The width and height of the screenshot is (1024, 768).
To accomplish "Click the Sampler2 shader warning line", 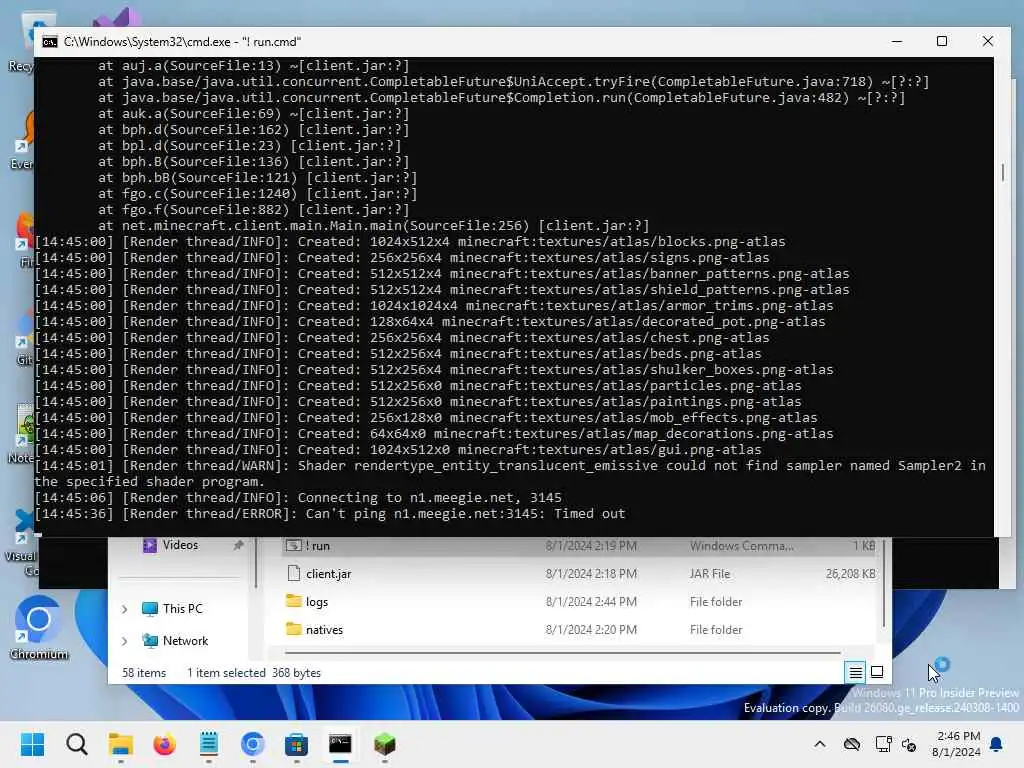I will point(510,473).
